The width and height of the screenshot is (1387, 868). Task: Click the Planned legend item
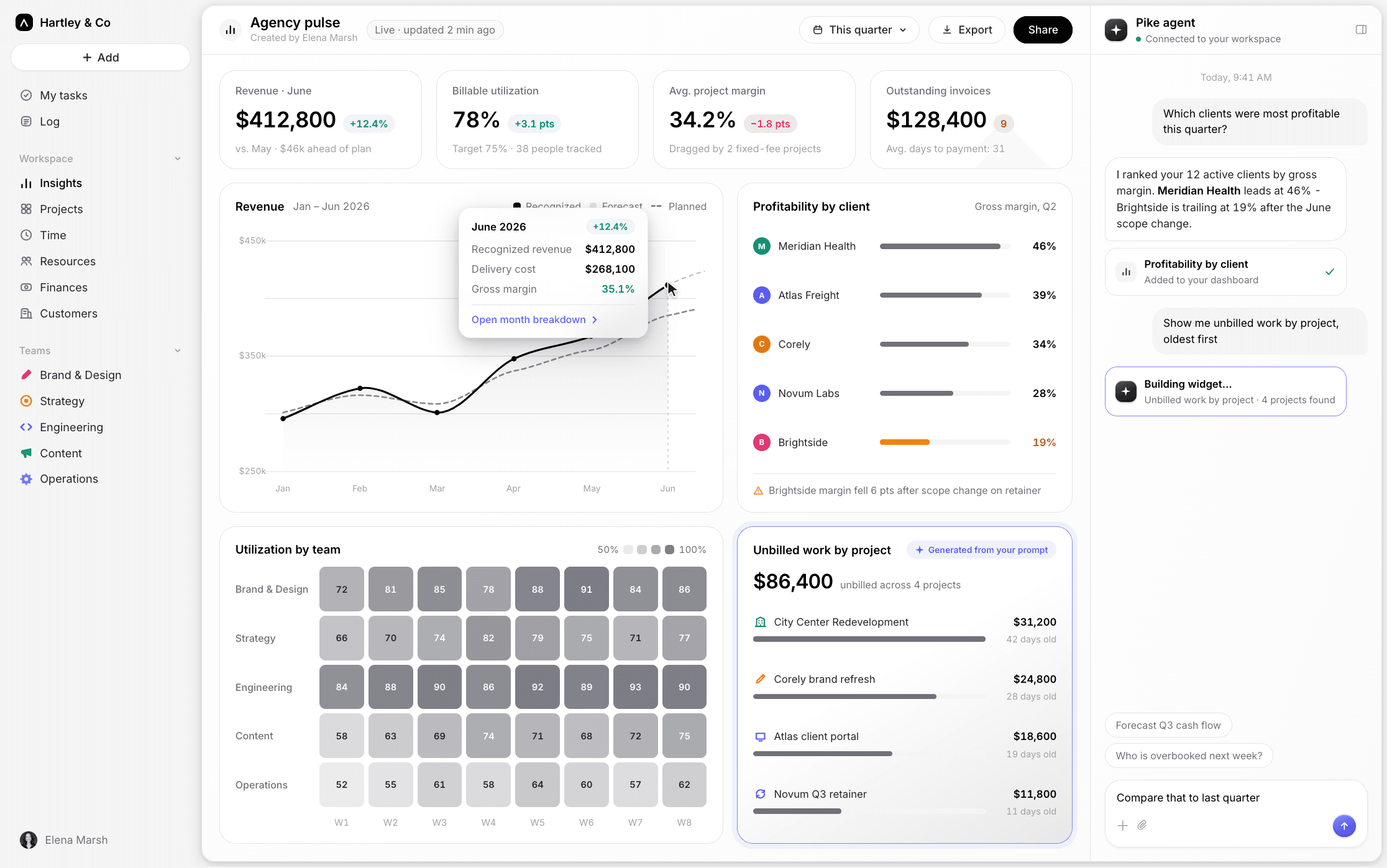click(679, 206)
